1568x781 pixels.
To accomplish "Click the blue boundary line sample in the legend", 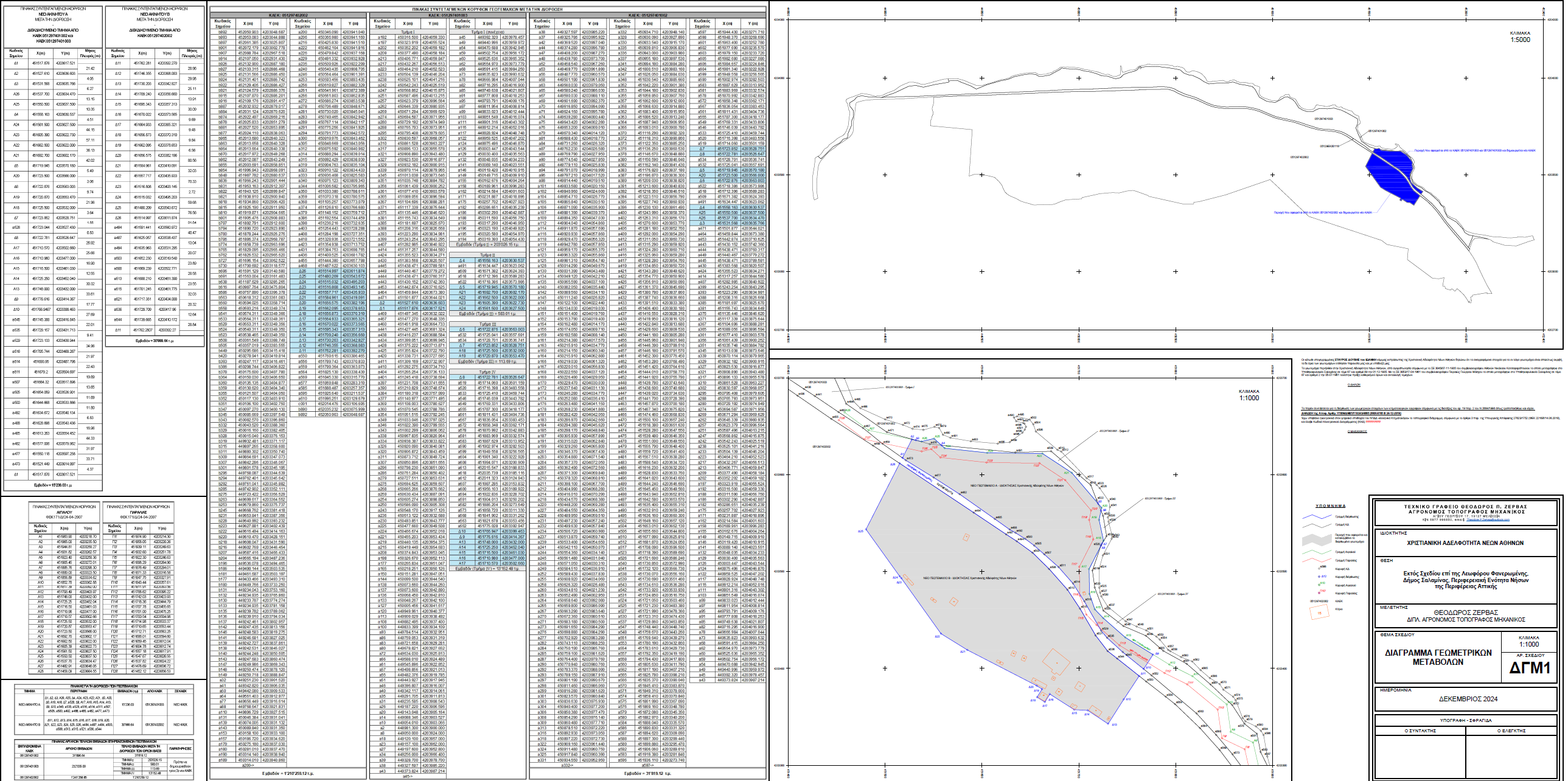I will [x=1317, y=516].
